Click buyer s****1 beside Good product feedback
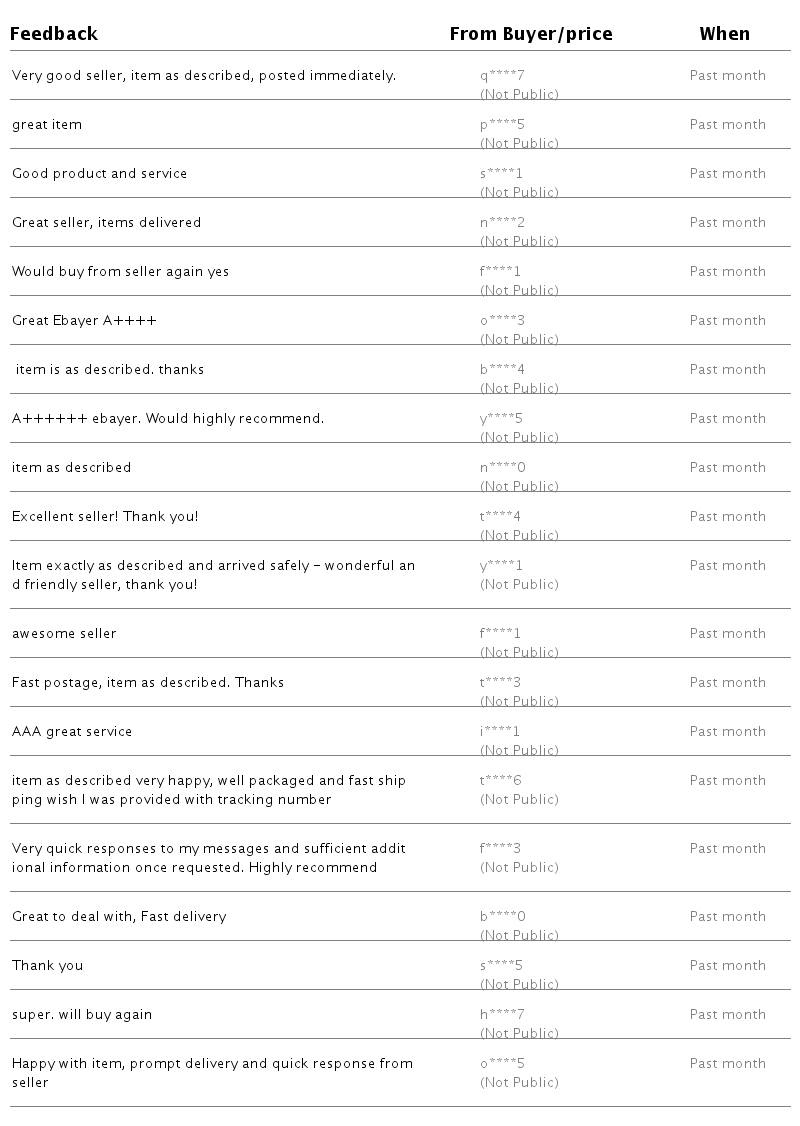 tap(501, 173)
